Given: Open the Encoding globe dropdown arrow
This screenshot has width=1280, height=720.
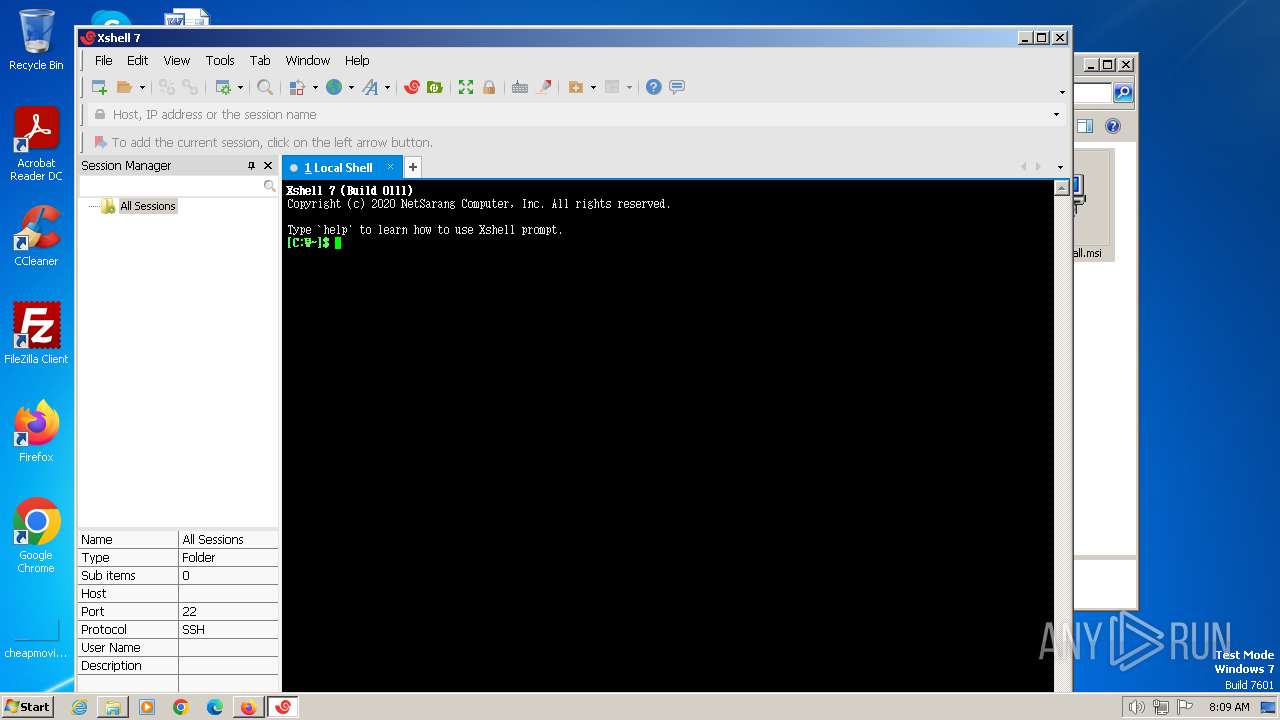Looking at the screenshot, I should [351, 88].
